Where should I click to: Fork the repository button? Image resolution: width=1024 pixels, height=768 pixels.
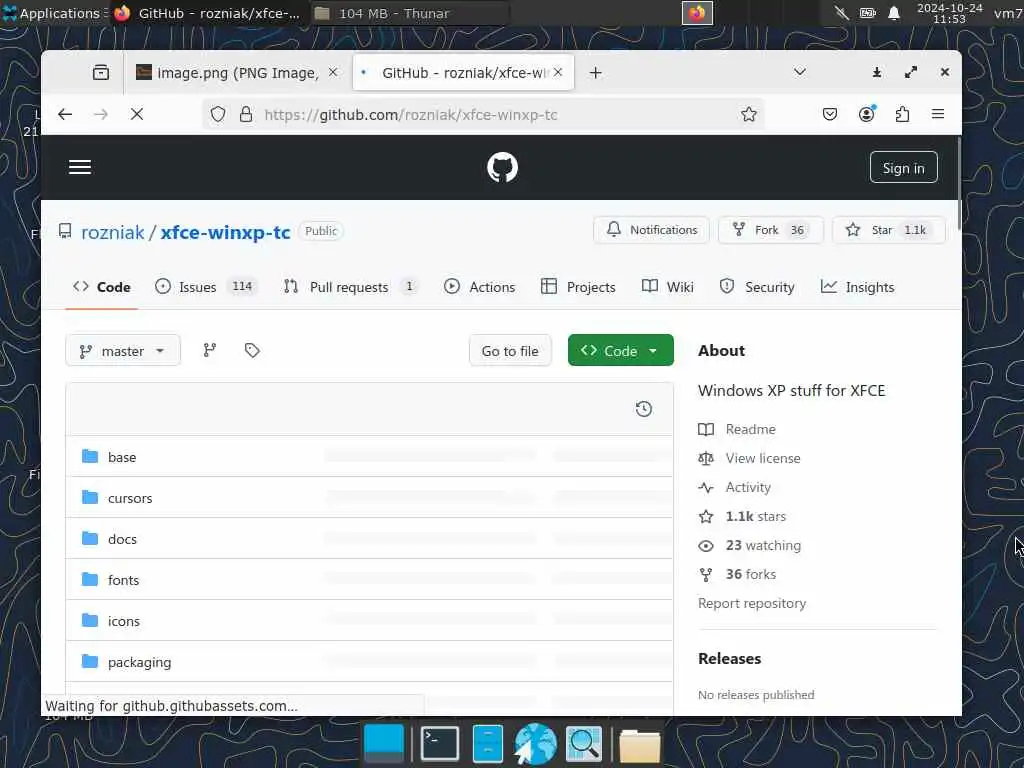click(771, 230)
